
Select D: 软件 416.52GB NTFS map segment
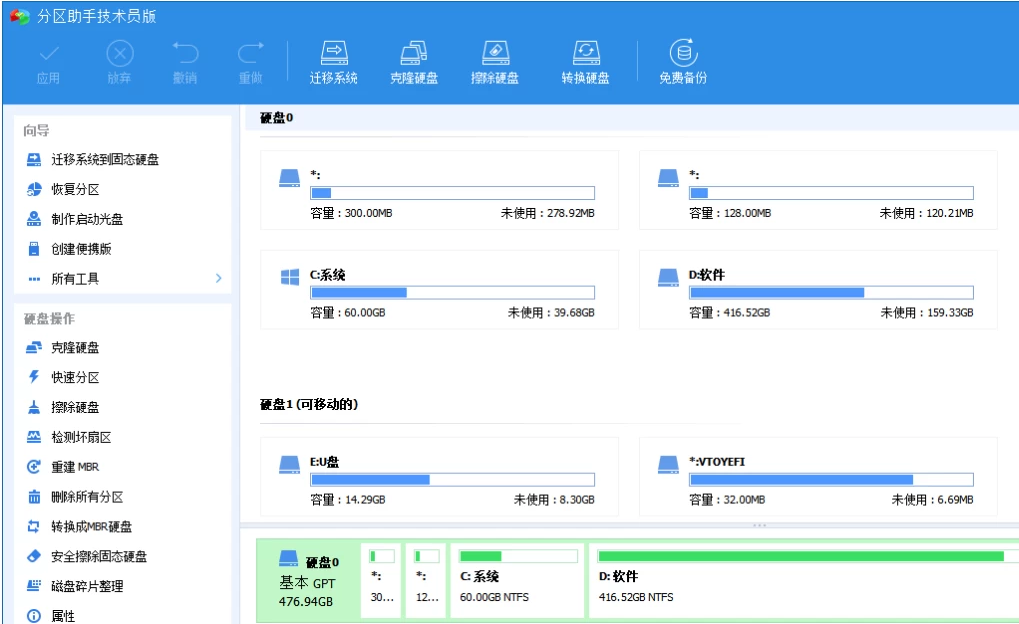click(x=804, y=580)
